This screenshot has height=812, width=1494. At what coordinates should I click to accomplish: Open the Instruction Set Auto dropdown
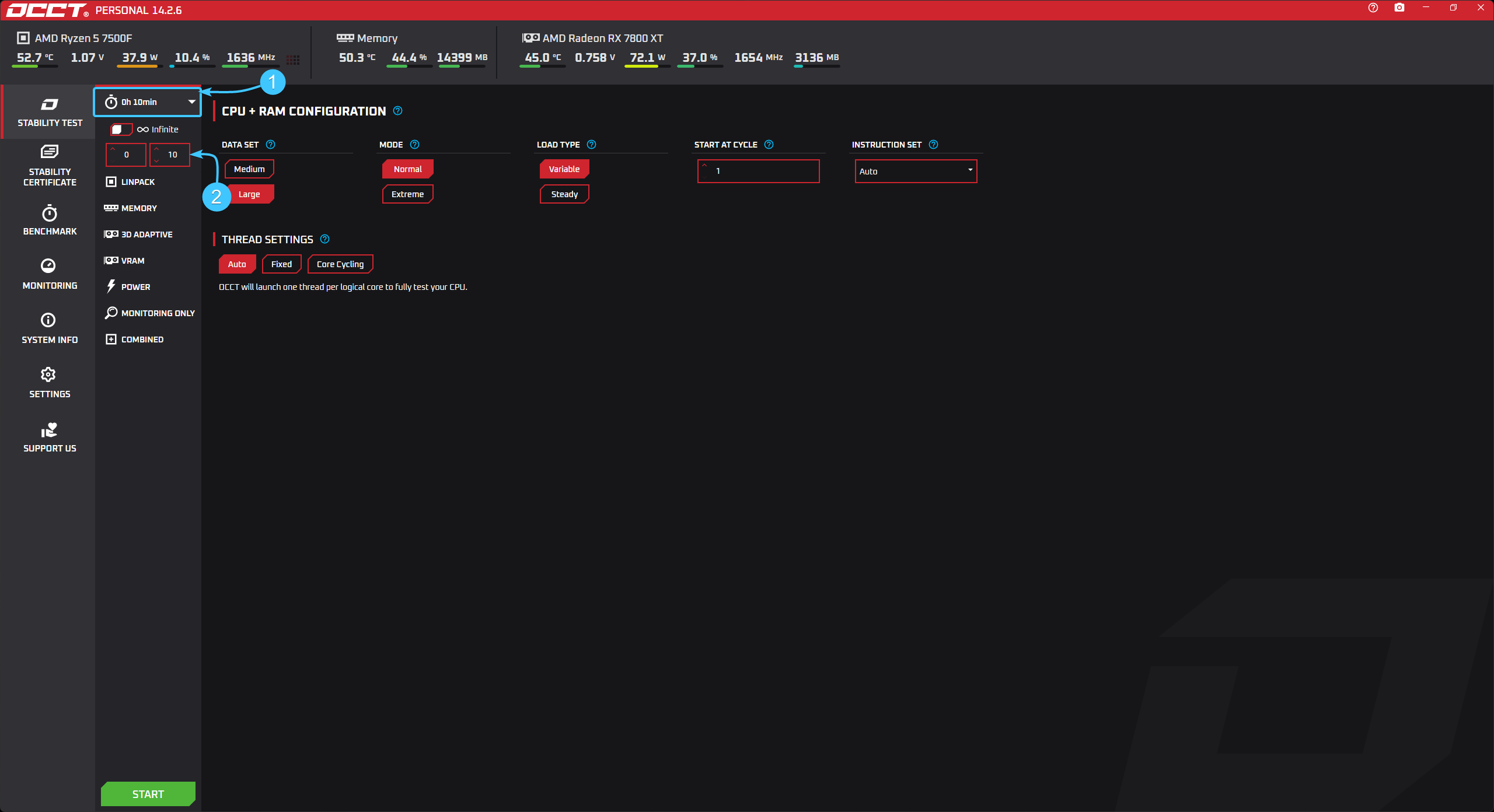point(915,171)
